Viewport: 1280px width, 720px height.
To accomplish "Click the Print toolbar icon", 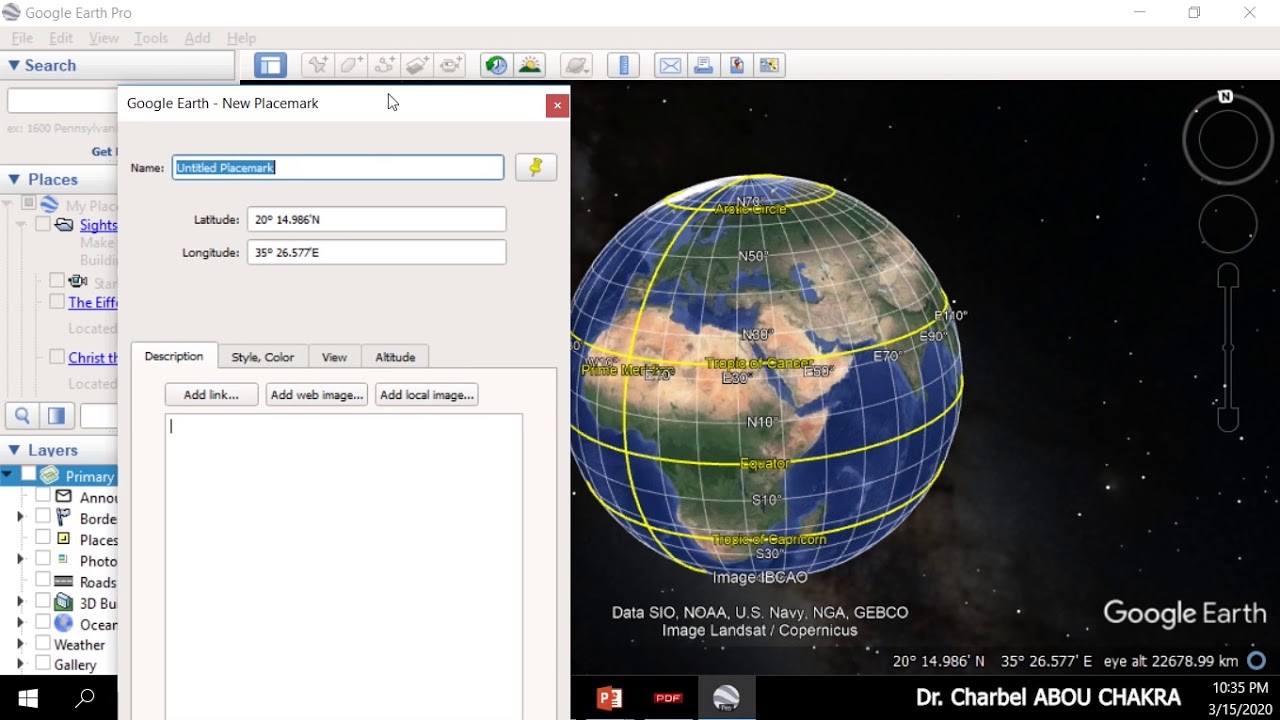I will (703, 66).
